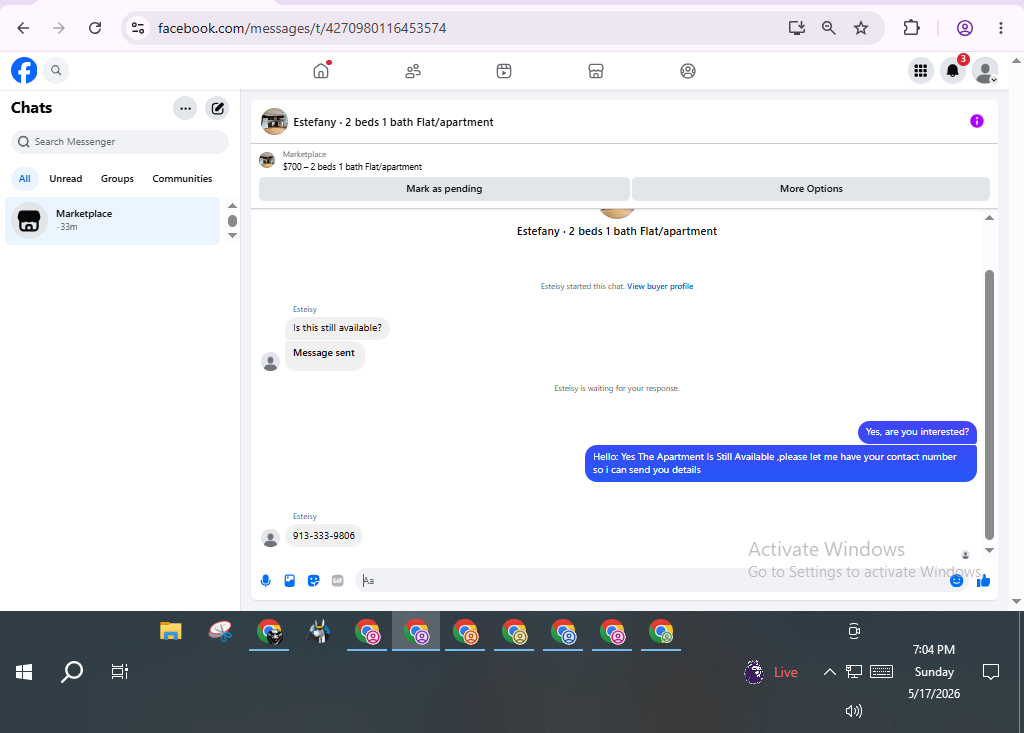The height and width of the screenshot is (733, 1024).
Task: Open Windows notification center icon
Action: 991,672
